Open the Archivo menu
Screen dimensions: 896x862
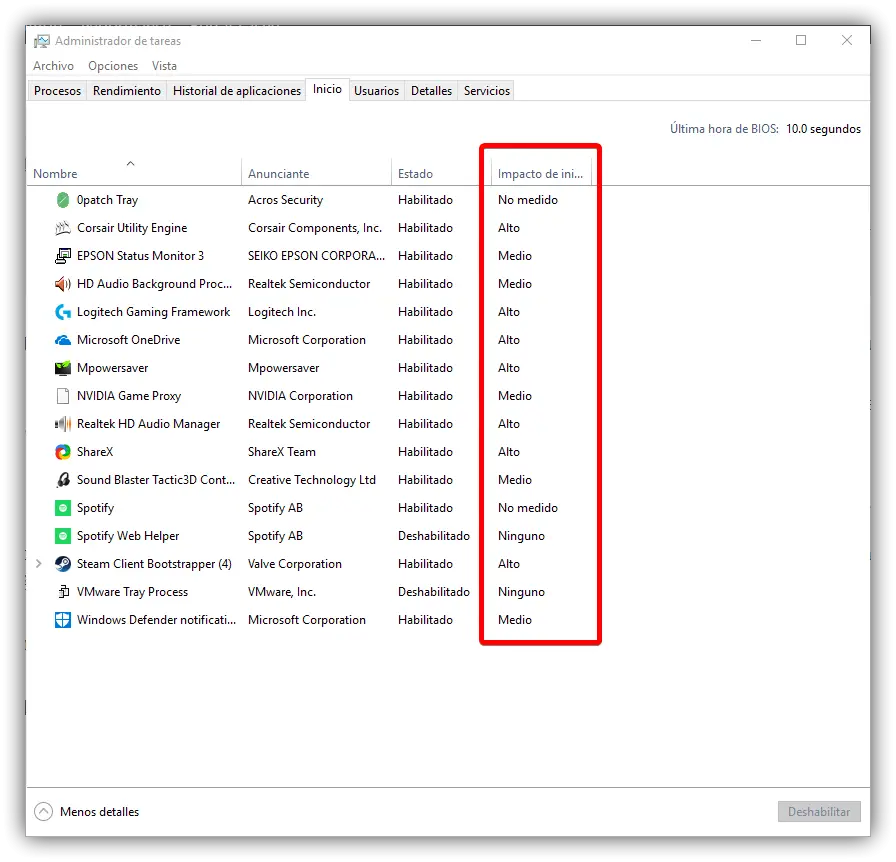click(53, 66)
